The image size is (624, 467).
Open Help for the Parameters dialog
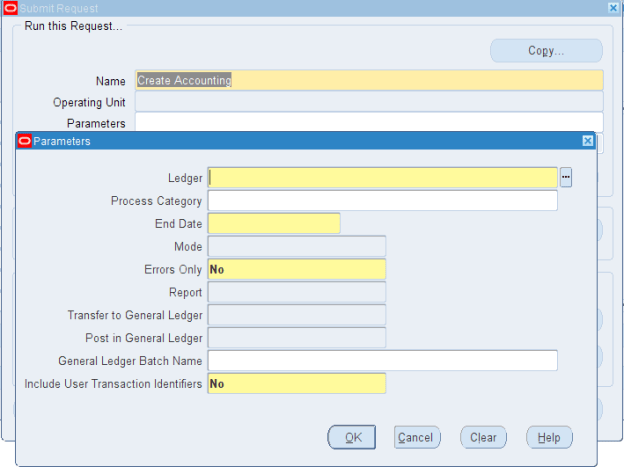pos(549,437)
